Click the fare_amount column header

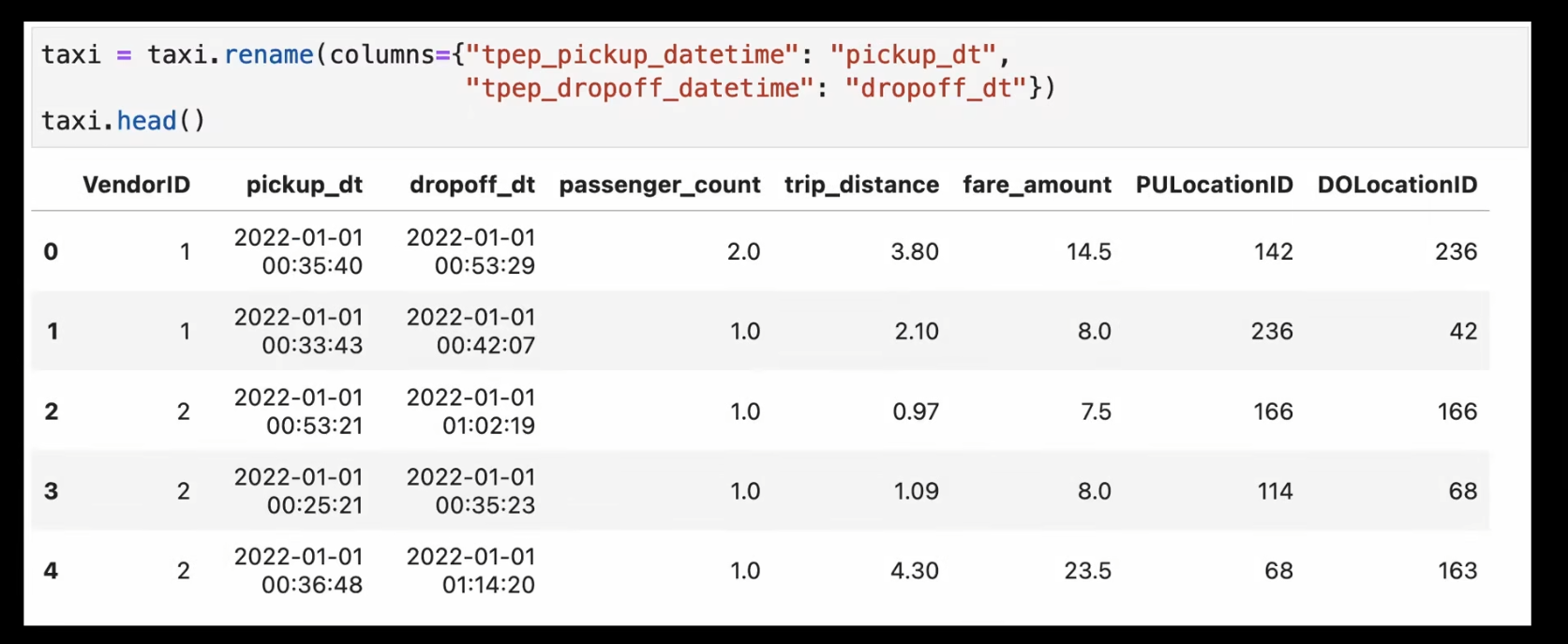[1037, 185]
